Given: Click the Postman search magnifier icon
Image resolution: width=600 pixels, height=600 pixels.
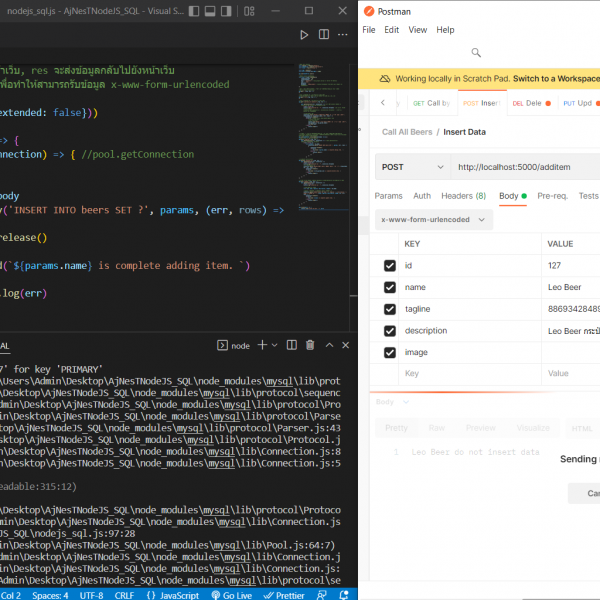Looking at the screenshot, I should [x=476, y=53].
